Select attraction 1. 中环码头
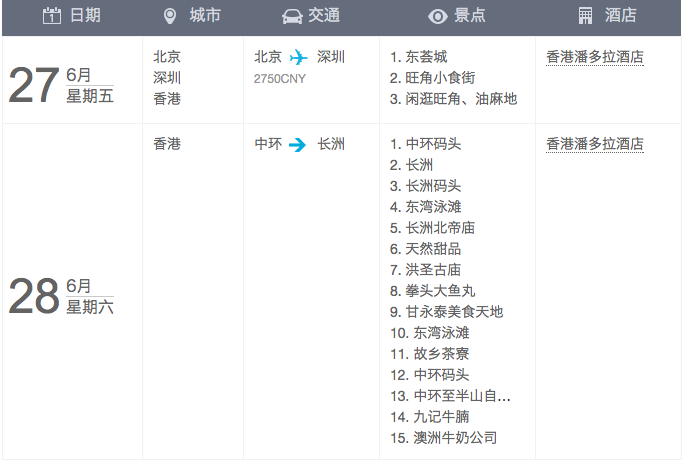The height and width of the screenshot is (460, 682). [425, 144]
